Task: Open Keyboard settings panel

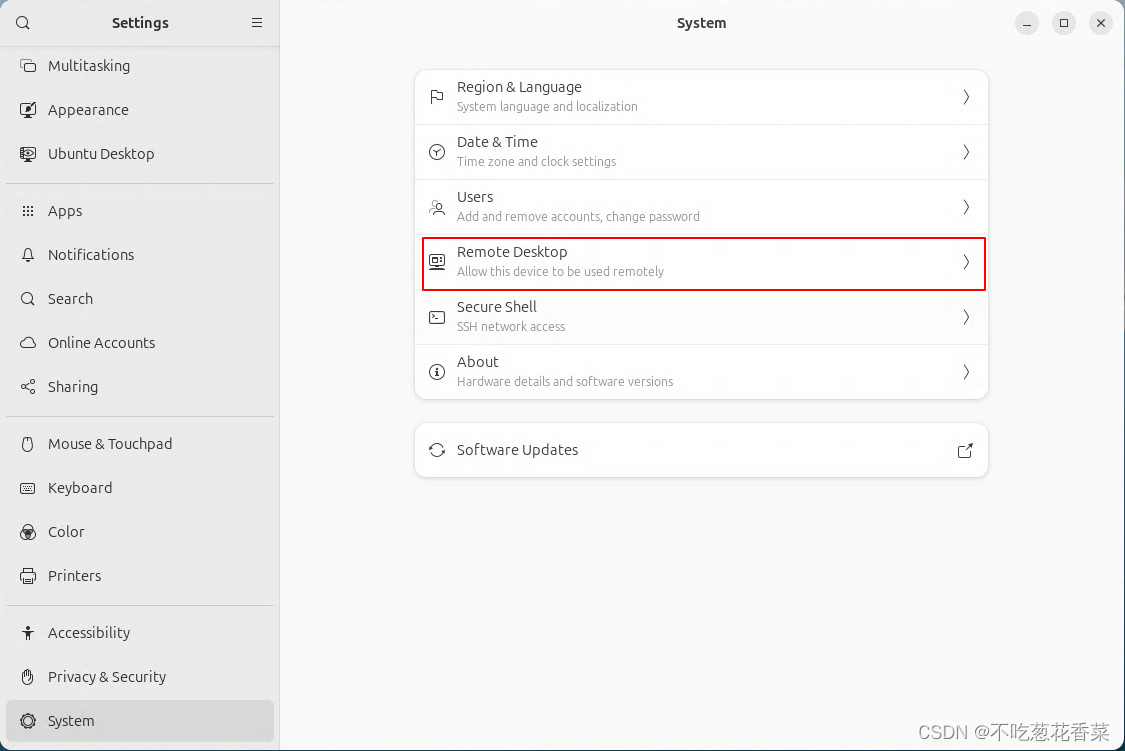Action: (140, 488)
